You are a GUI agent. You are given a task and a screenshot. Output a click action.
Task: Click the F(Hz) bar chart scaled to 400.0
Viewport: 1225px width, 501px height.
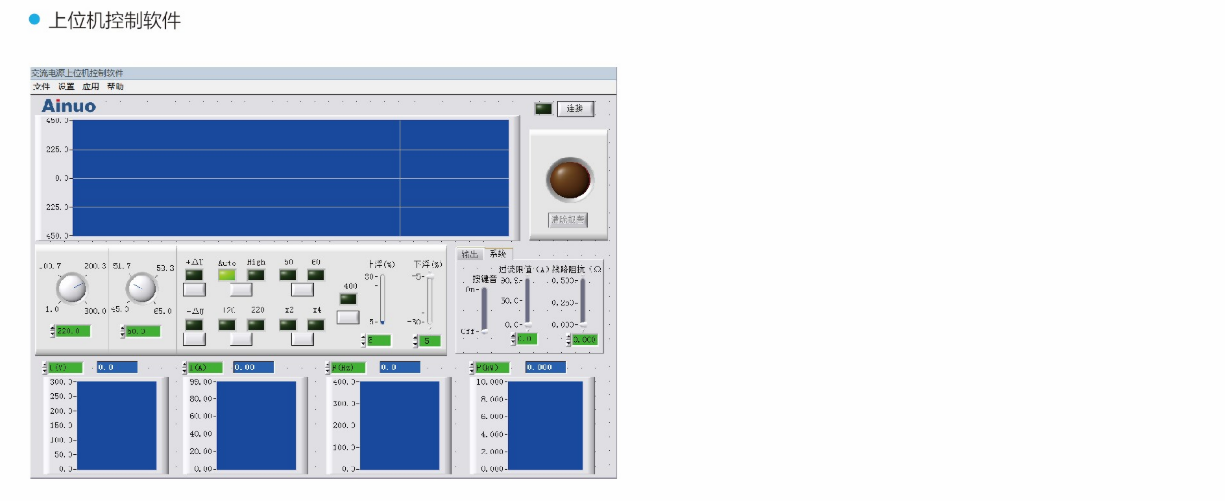(x=399, y=425)
